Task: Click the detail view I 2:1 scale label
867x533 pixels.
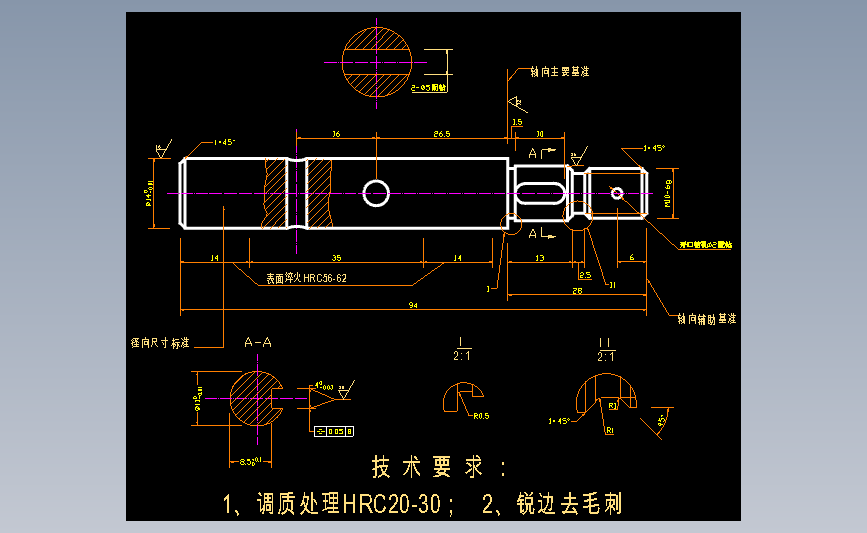Action: (462, 349)
